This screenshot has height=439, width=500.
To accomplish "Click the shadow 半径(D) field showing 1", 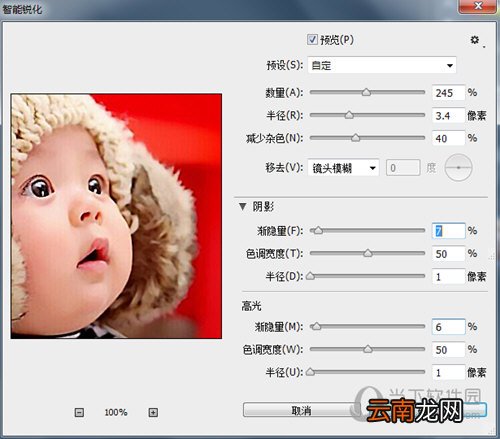I will 448,277.
